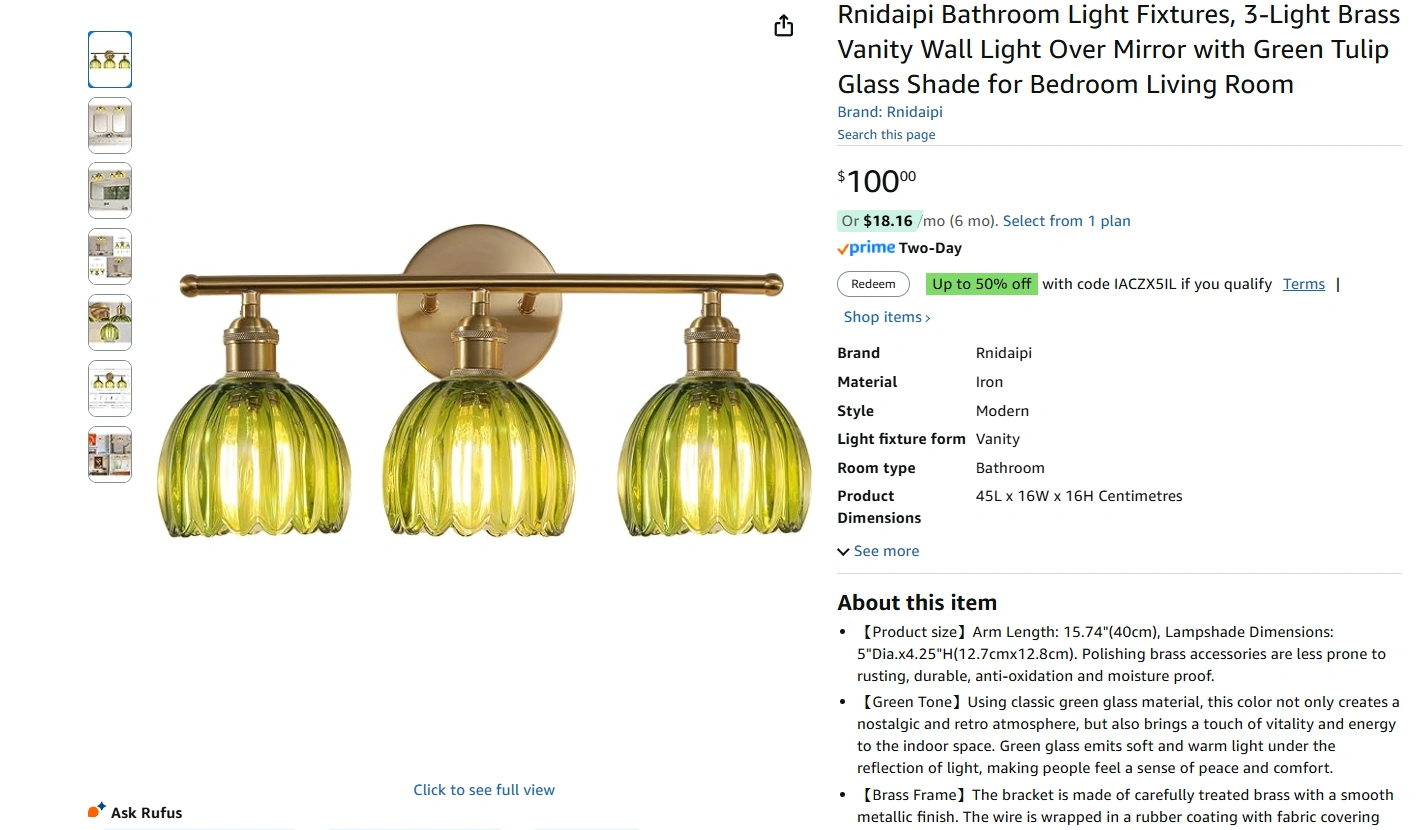This screenshot has height=830, width=1420.
Task: Select the first thumbnail of the three-light fixture
Action: click(x=110, y=60)
